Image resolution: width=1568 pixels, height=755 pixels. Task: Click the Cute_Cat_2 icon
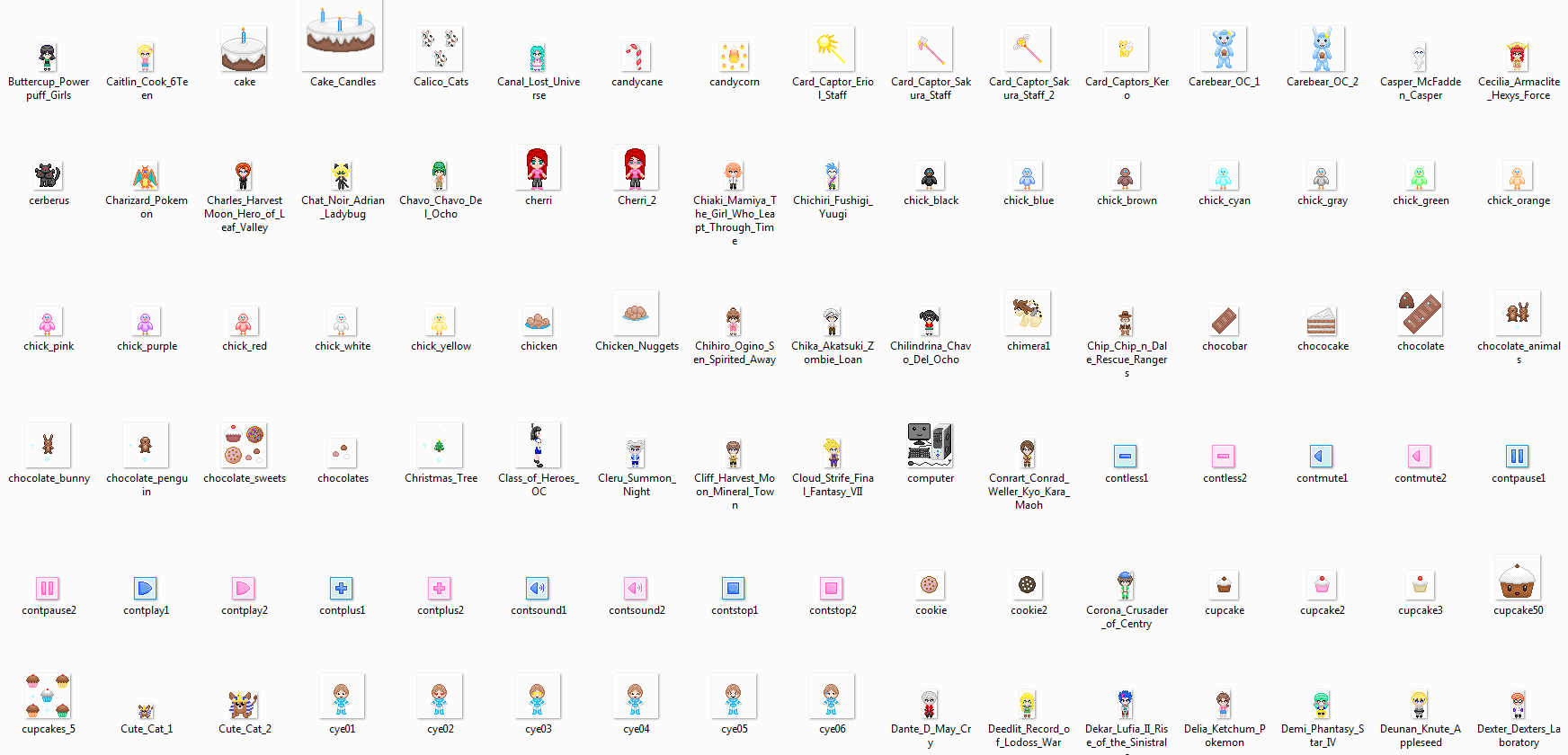[x=244, y=705]
